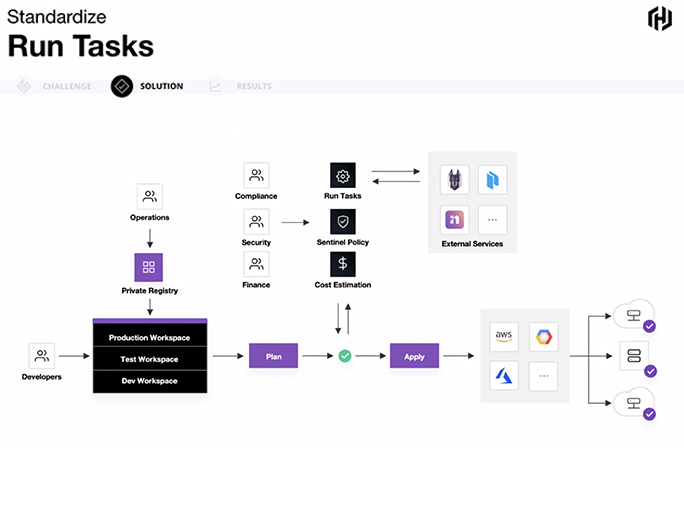Click the Sentinel Policy shield icon
Image resolution: width=684 pixels, height=513 pixels.
343,222
